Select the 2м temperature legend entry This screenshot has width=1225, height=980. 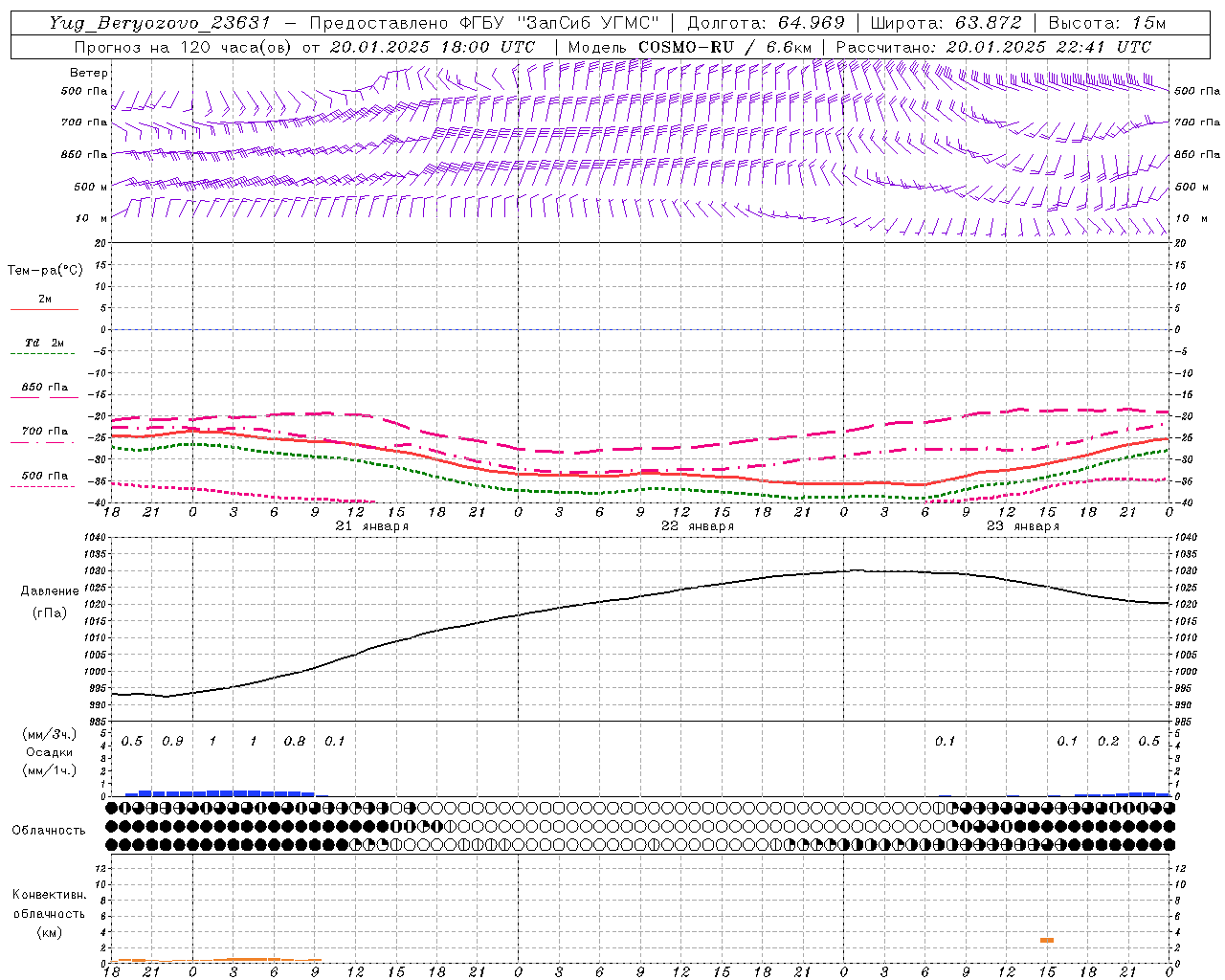[45, 300]
